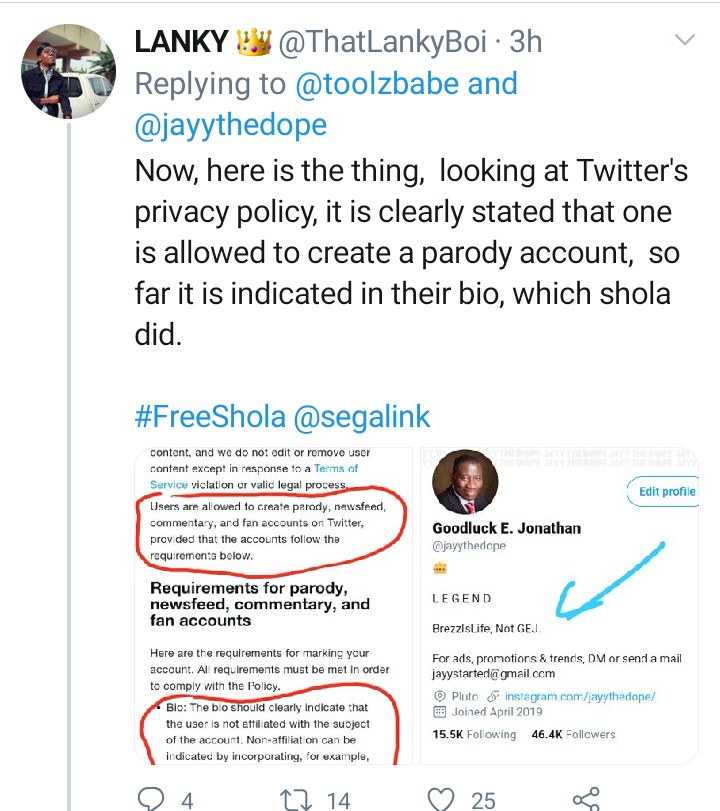
Task: Click the LANKY display name
Action: point(179,42)
